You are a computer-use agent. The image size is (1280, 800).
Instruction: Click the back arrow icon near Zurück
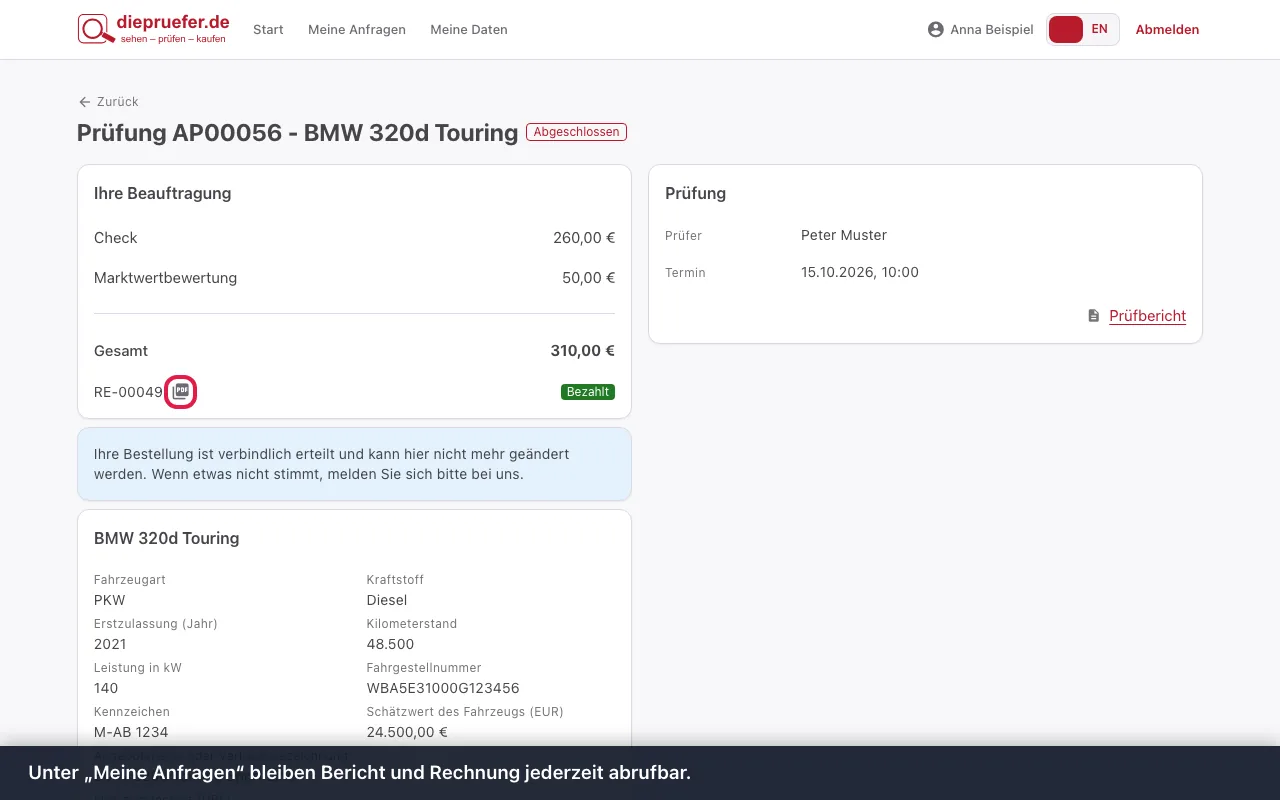[84, 102]
